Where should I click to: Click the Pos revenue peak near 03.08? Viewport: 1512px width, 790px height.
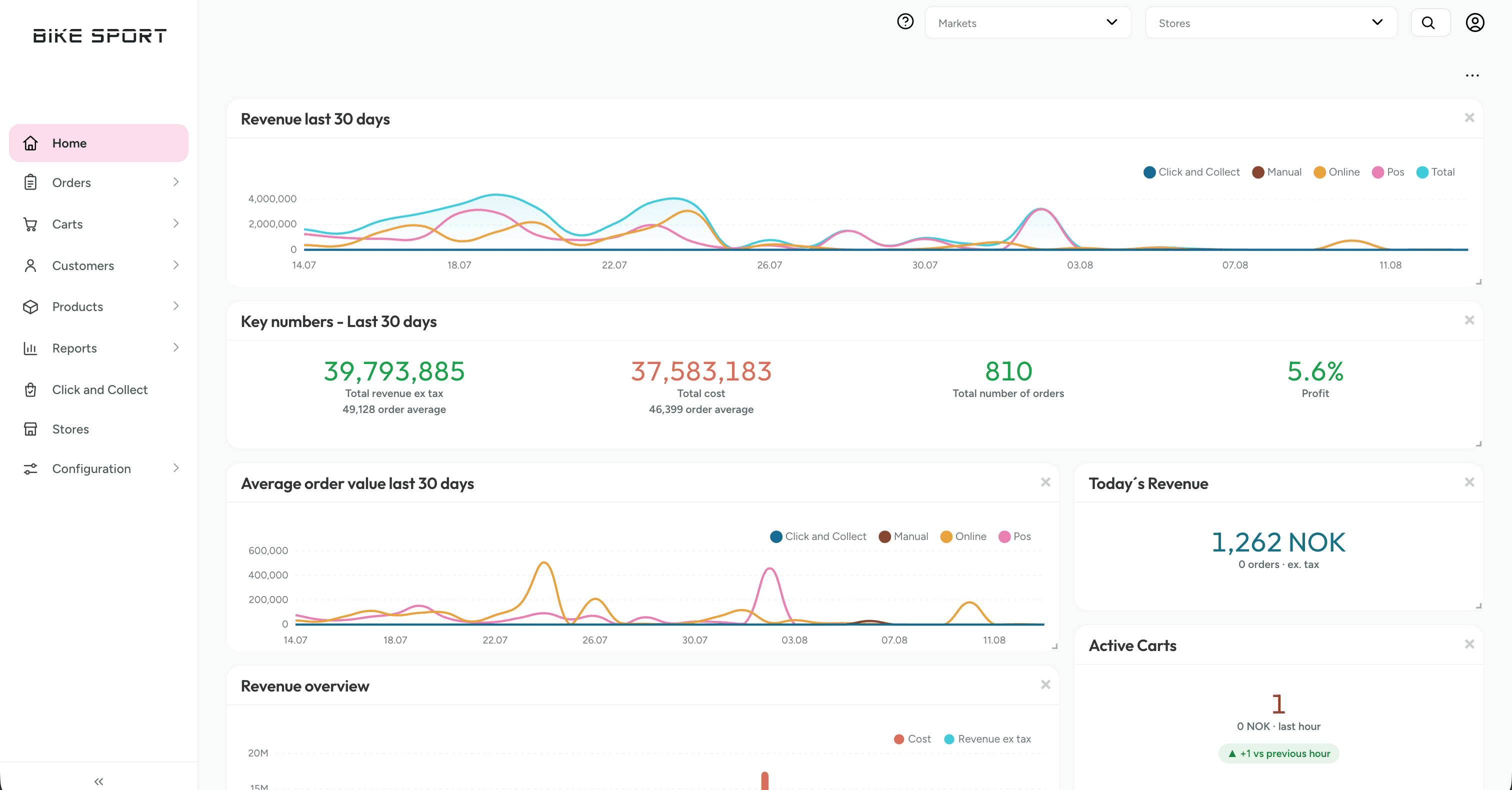click(1040, 210)
